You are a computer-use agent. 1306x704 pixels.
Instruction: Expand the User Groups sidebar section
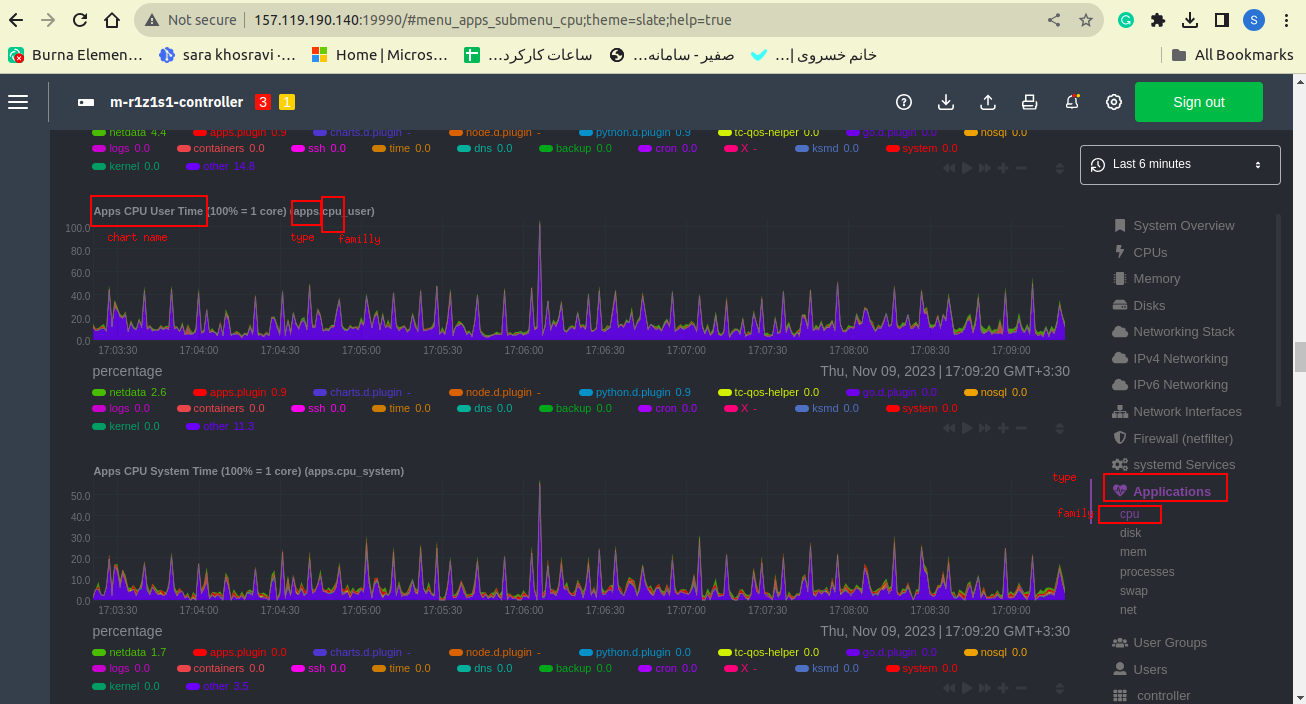(x=1169, y=642)
